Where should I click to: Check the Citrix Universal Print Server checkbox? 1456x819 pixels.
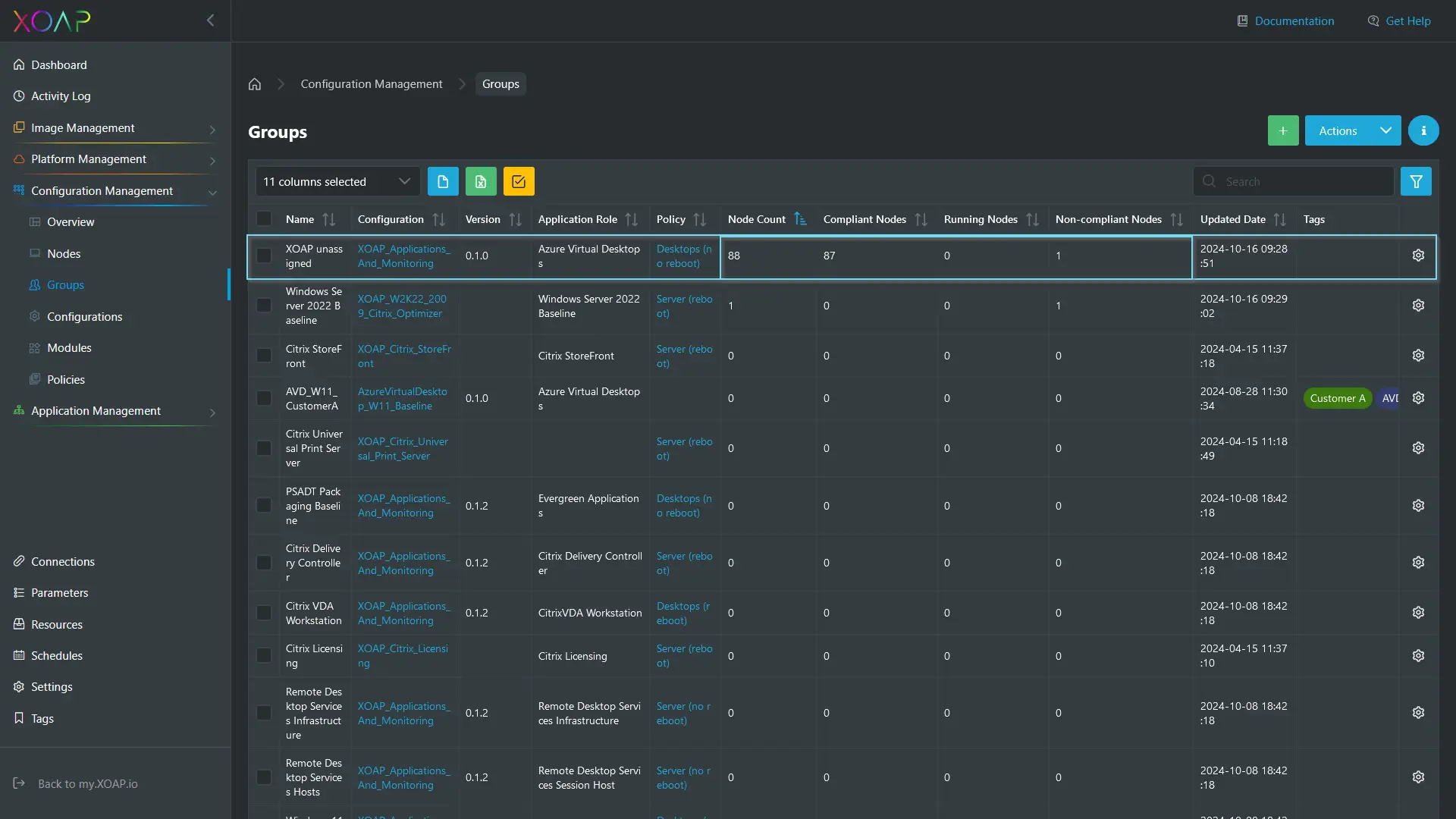click(x=264, y=448)
